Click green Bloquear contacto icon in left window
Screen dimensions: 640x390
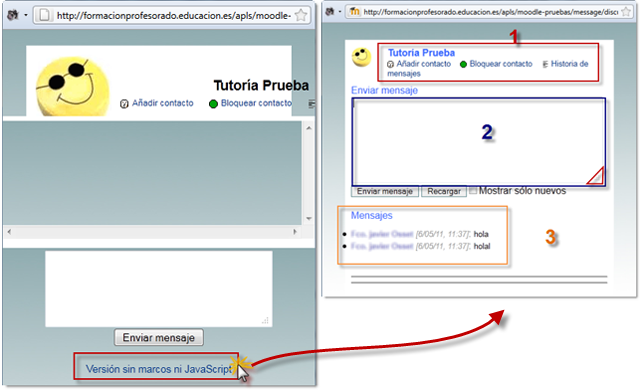tap(213, 104)
